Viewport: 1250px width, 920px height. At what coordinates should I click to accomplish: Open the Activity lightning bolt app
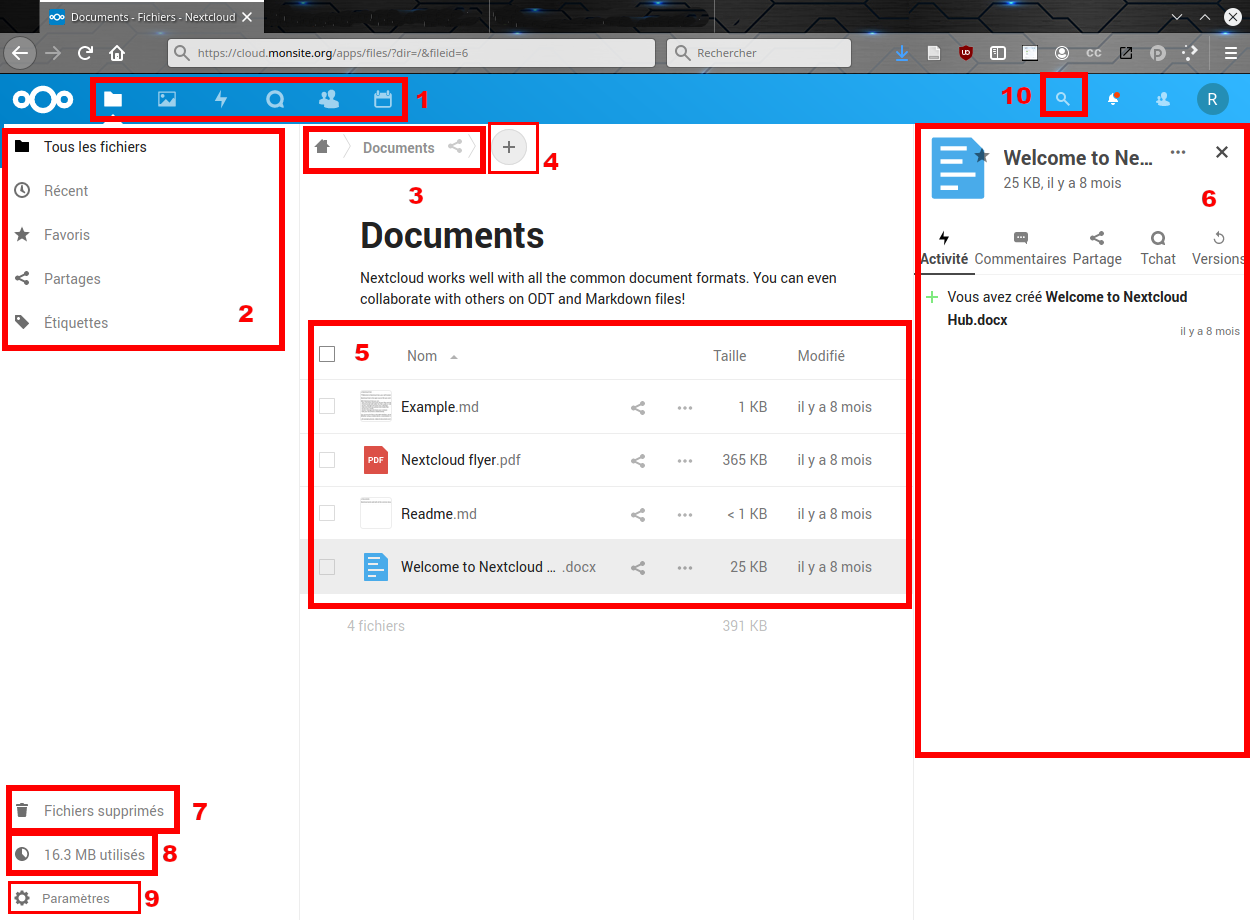click(221, 99)
